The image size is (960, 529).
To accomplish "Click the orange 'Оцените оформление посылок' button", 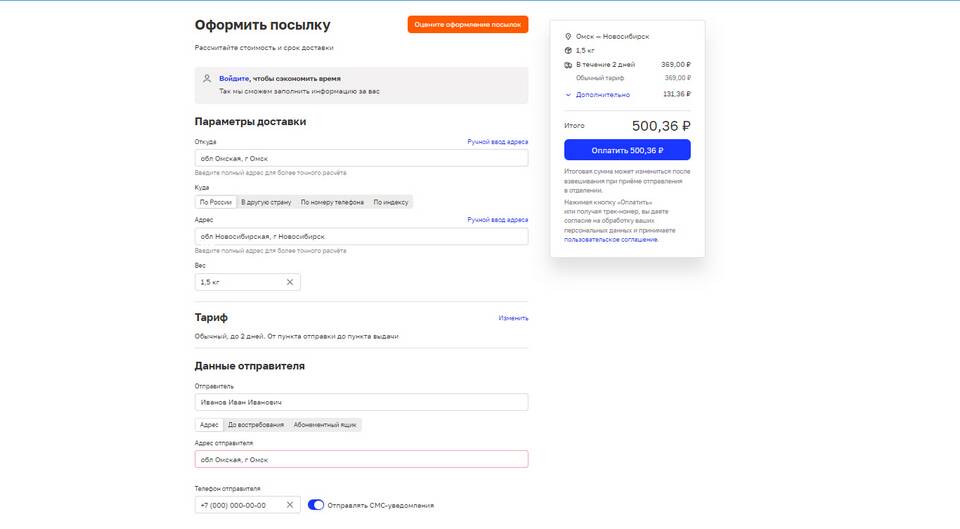I will [x=467, y=24].
